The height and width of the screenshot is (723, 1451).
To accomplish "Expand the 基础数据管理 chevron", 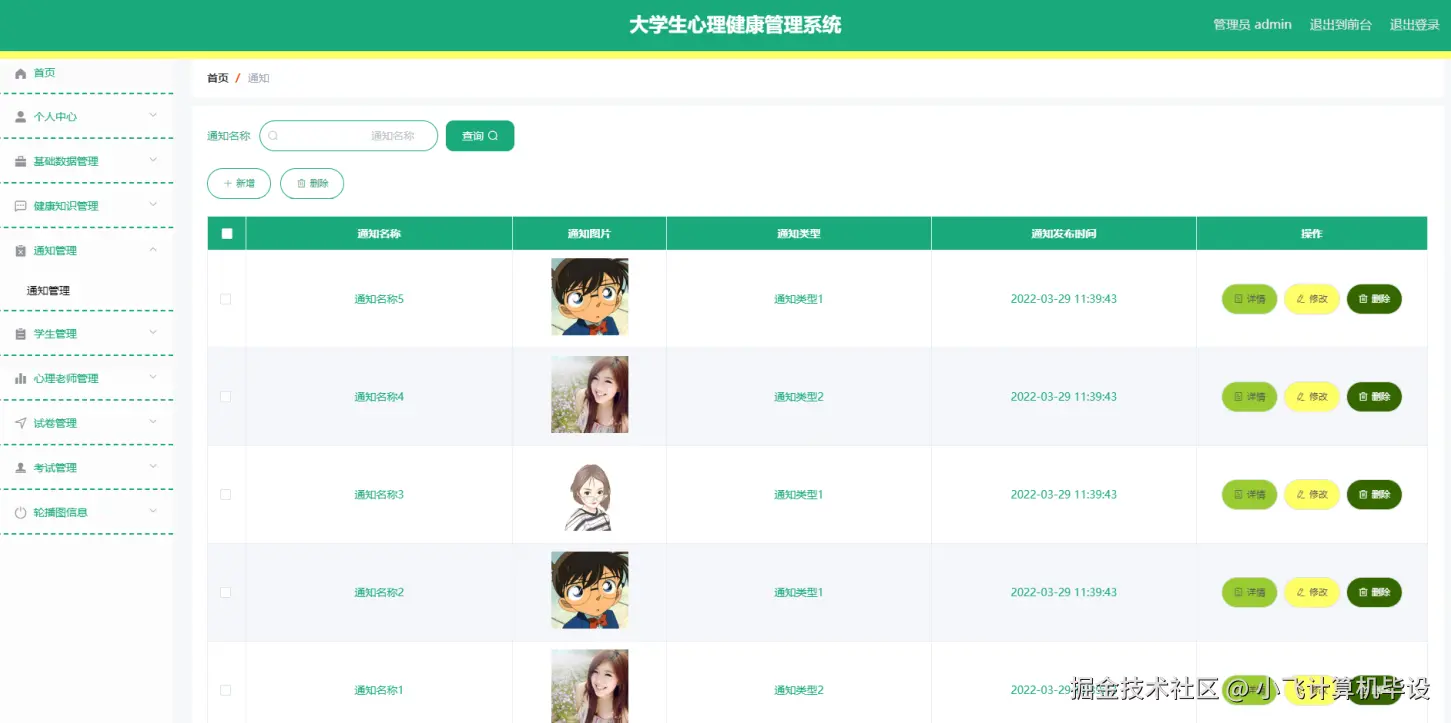I will point(153,160).
